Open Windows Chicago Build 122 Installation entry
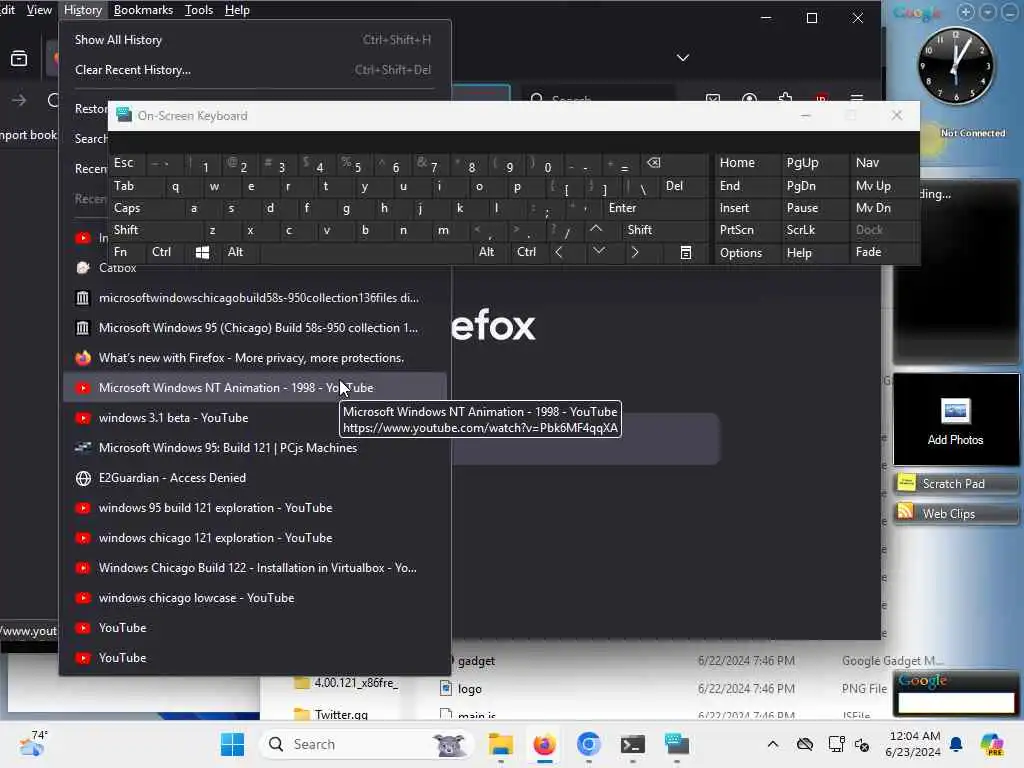 [x=255, y=568]
